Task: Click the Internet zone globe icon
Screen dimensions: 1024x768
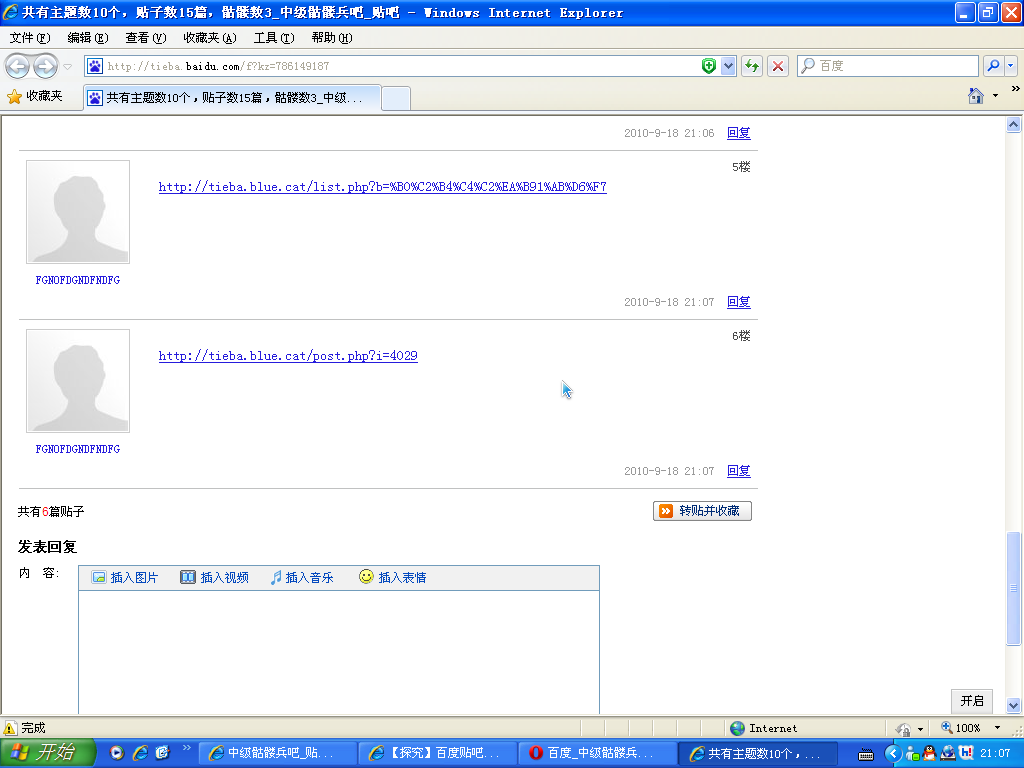Action: tap(737, 728)
